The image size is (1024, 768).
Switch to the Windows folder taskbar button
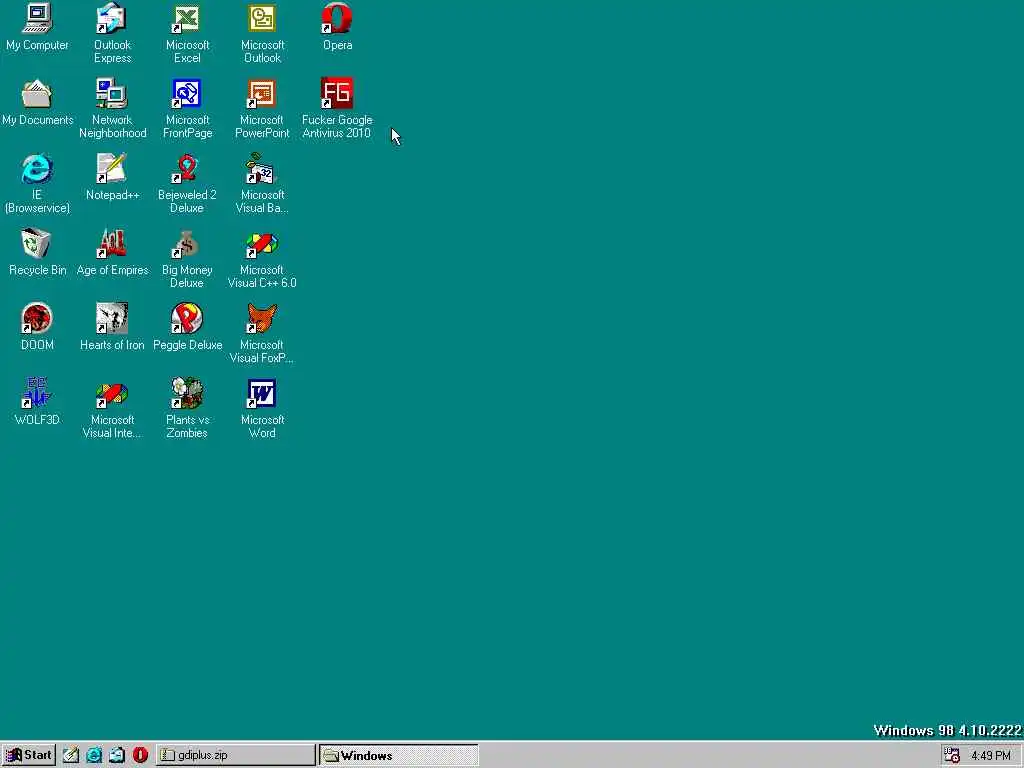click(x=399, y=755)
